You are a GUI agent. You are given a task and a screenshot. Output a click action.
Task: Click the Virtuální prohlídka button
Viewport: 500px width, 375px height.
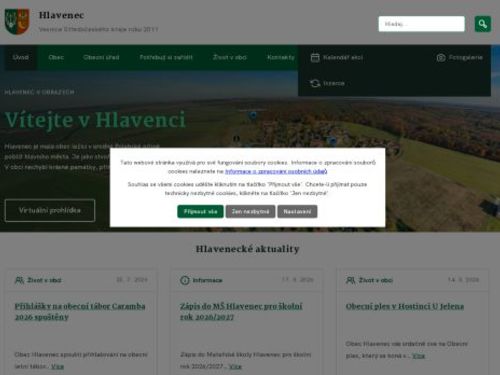coord(50,210)
